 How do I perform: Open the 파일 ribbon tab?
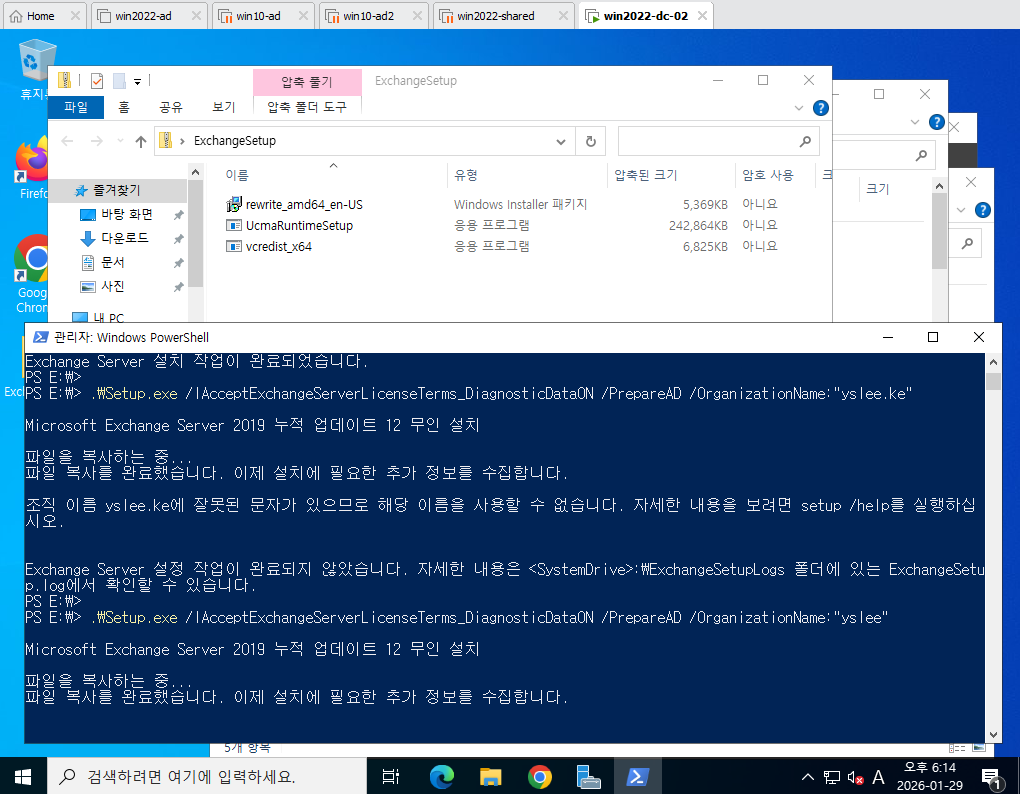click(76, 107)
